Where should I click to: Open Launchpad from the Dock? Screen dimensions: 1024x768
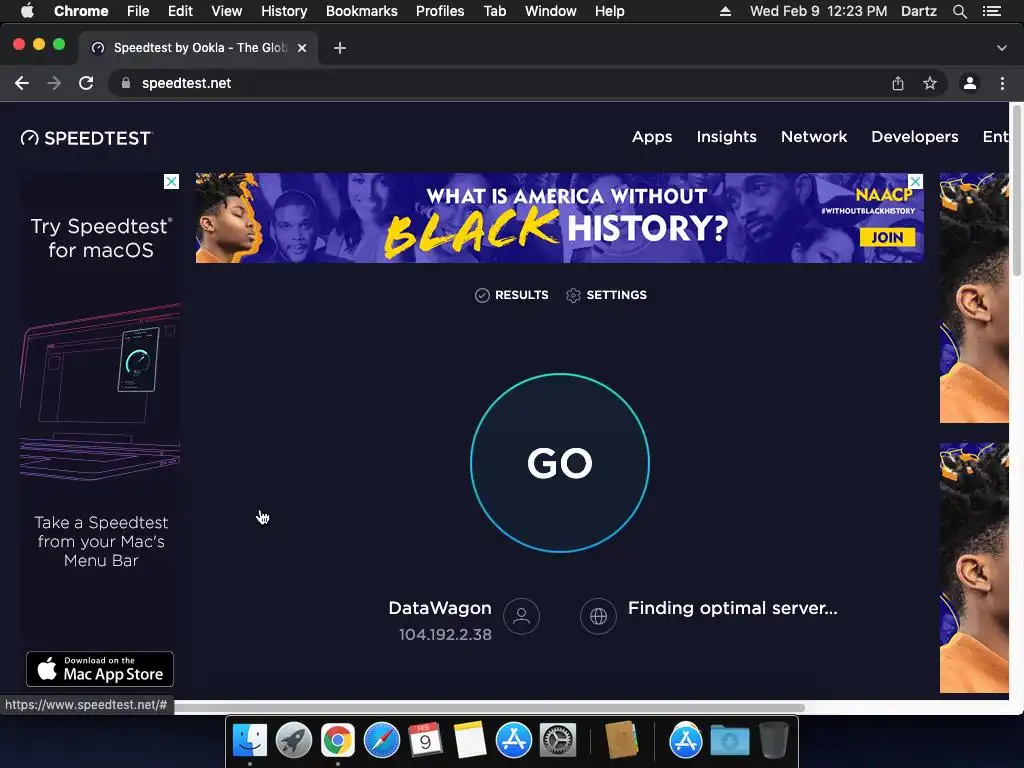(294, 741)
